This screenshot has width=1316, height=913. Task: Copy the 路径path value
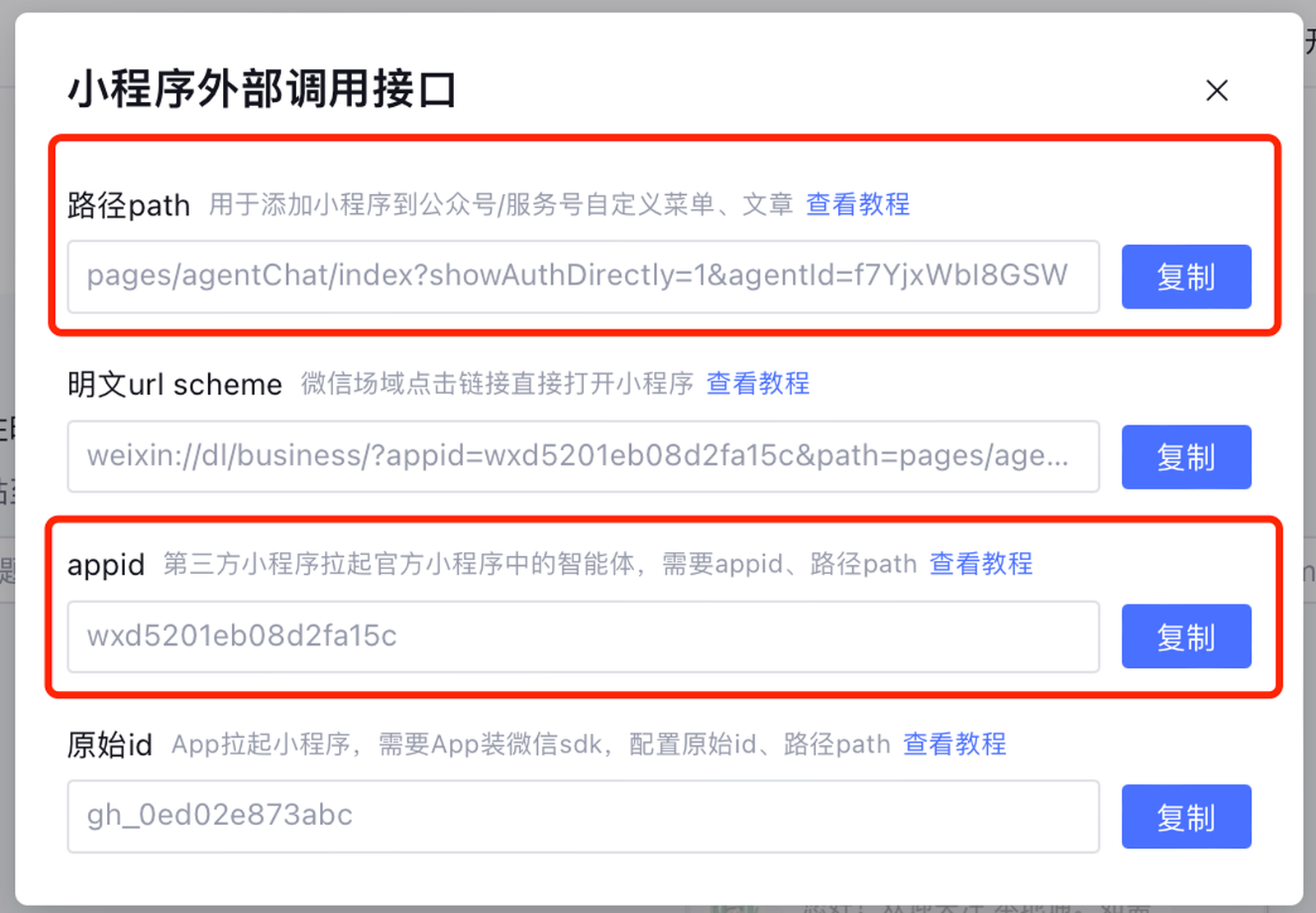pos(1186,276)
